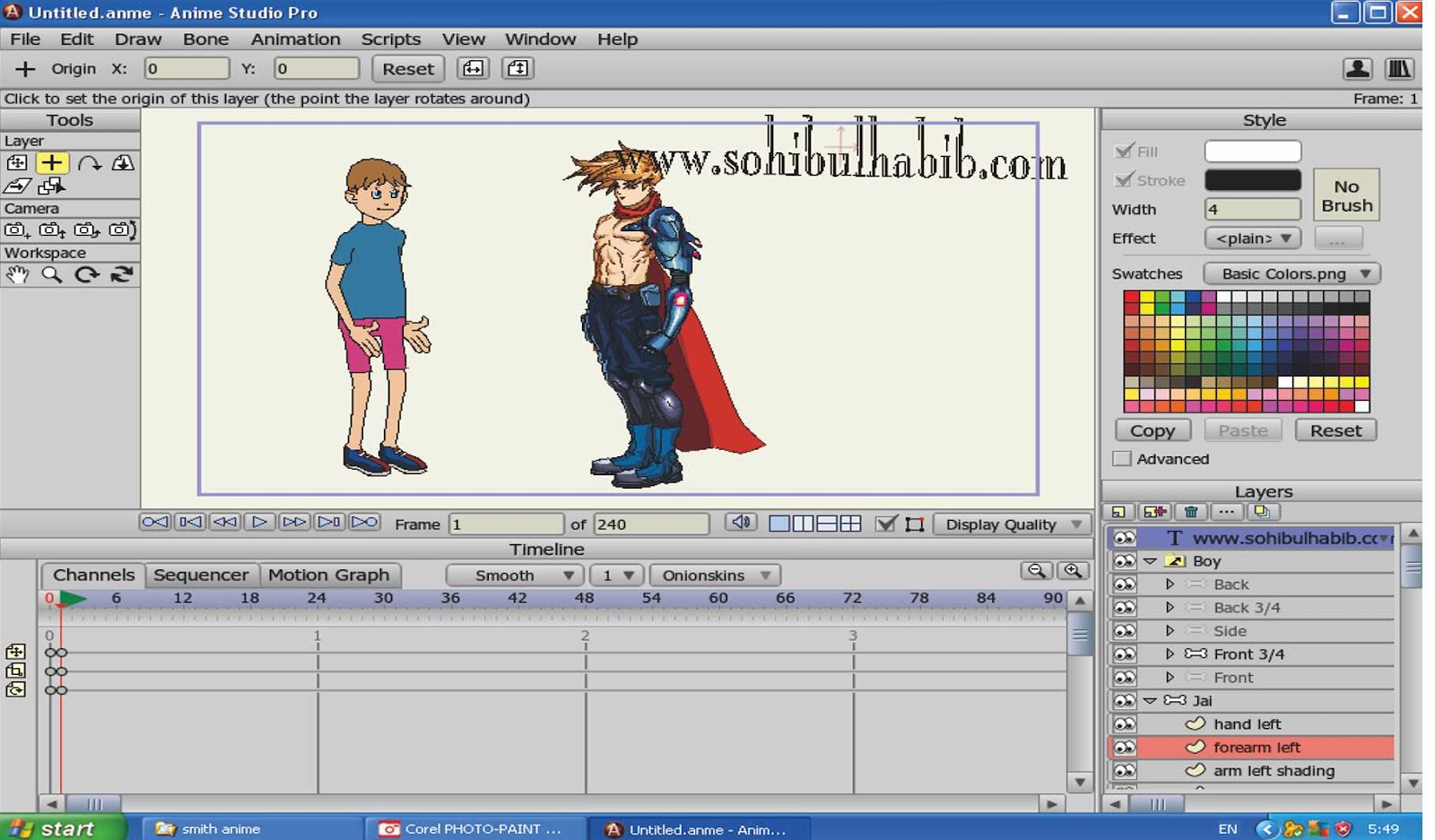Click the flip layer vertically icon
The width and height of the screenshot is (1435, 840).
[x=517, y=68]
